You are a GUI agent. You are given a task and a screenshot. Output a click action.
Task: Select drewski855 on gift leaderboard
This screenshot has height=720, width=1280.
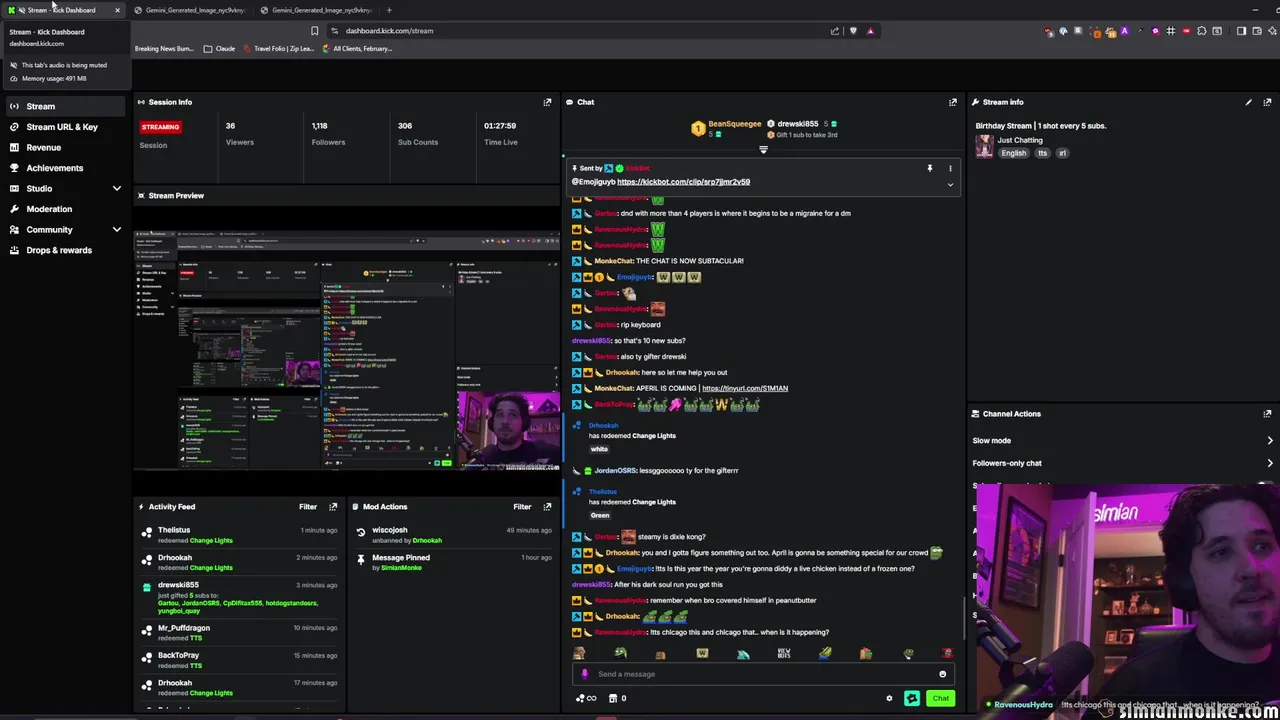point(798,124)
